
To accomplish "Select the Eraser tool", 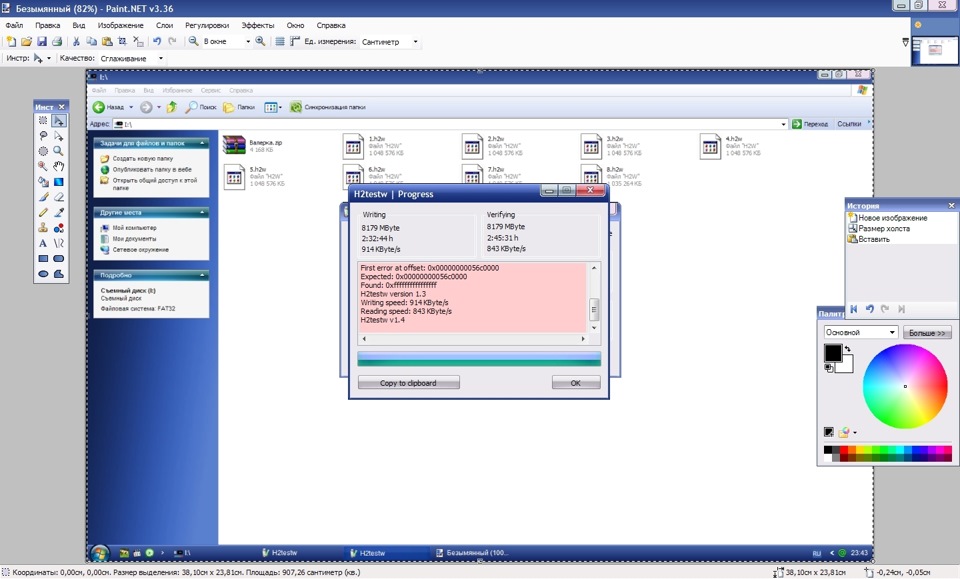I will (x=59, y=197).
